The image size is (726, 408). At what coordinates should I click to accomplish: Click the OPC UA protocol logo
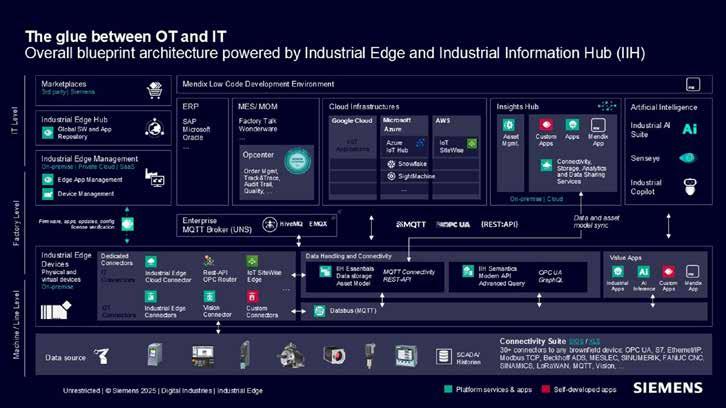(453, 225)
